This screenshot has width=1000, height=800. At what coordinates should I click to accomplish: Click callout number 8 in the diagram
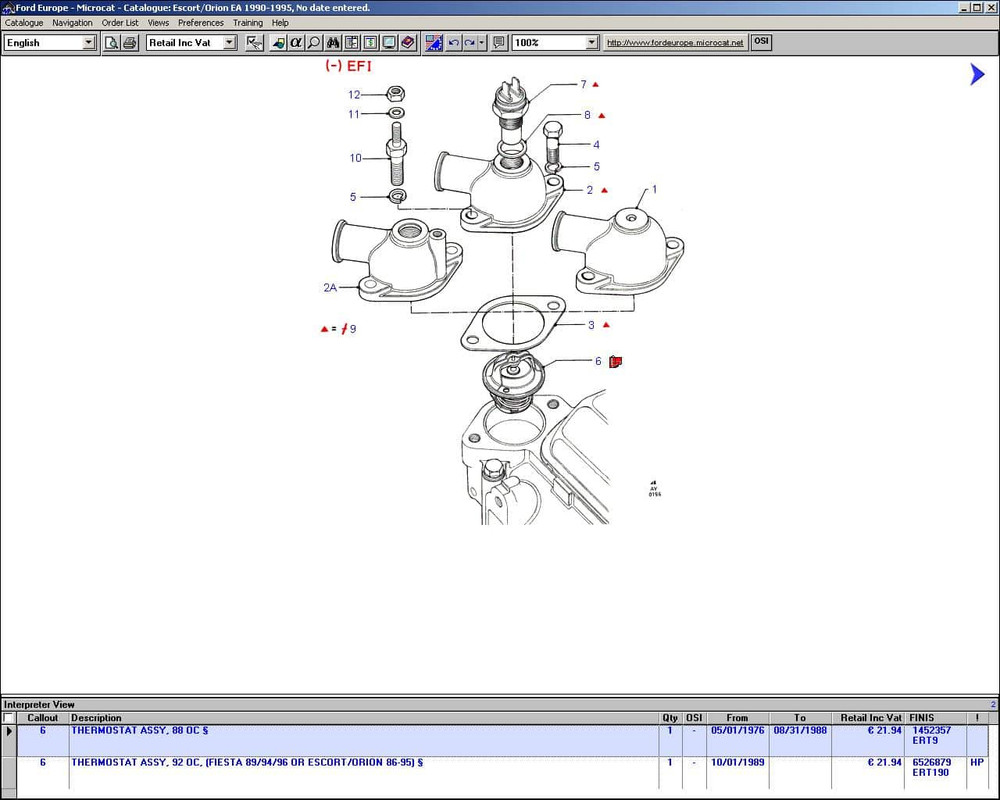[x=587, y=115]
